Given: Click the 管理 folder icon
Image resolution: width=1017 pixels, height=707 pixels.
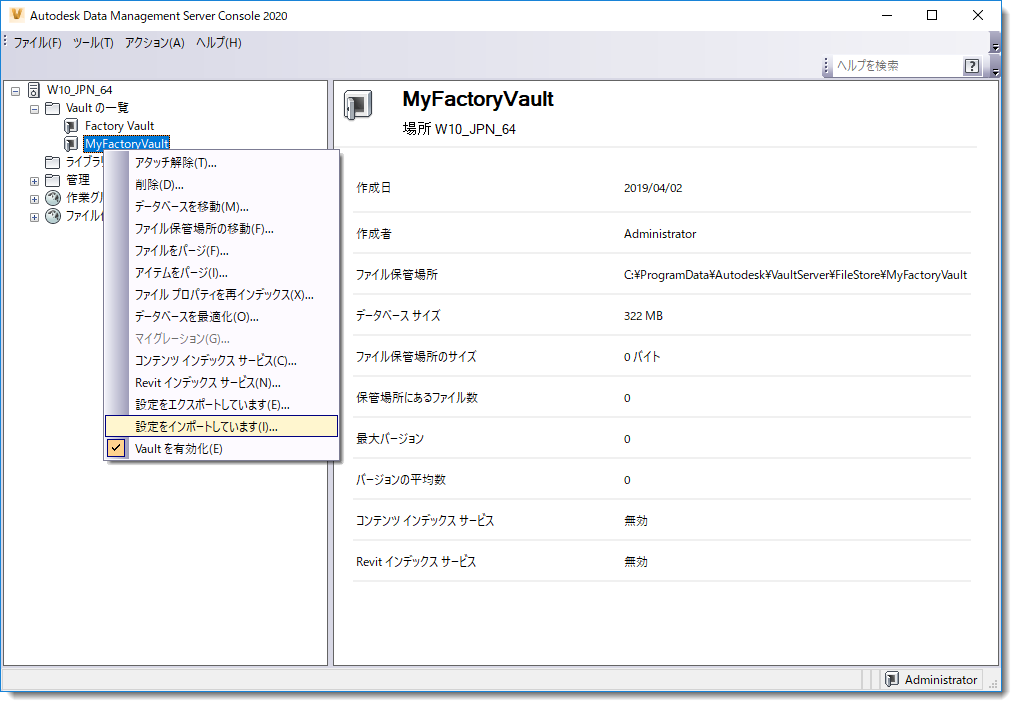Looking at the screenshot, I should pyautogui.click(x=53, y=180).
